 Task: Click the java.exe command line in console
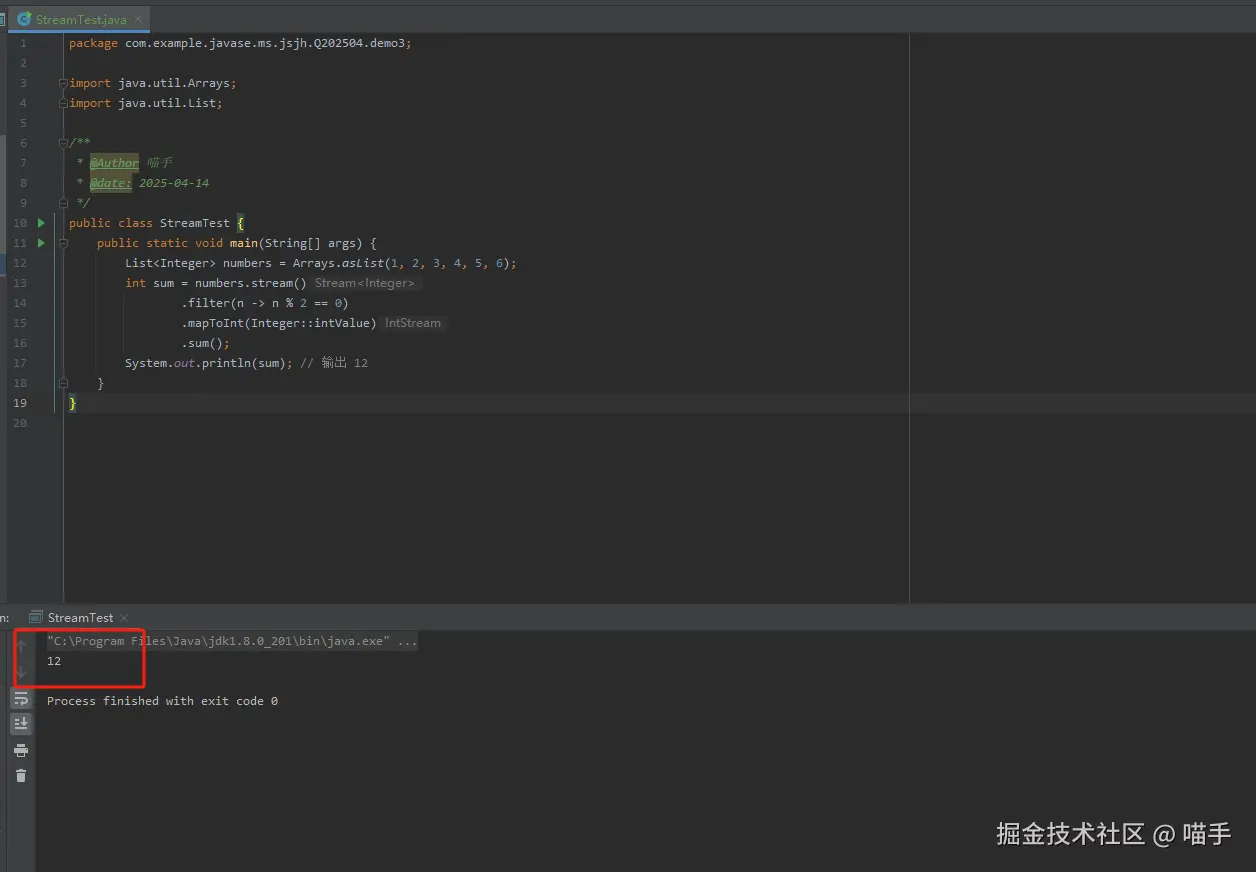click(x=232, y=641)
